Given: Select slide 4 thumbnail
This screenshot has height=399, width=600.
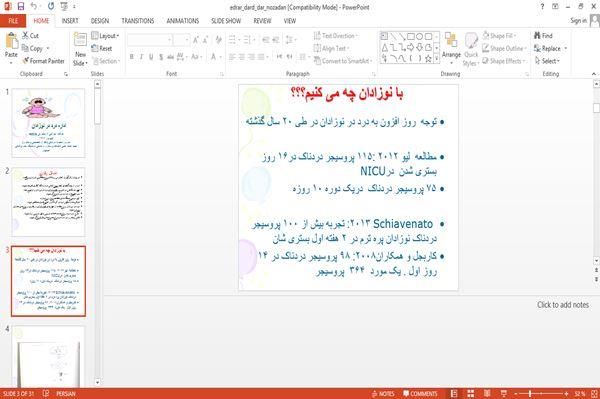Looking at the screenshot, I should coord(48,357).
